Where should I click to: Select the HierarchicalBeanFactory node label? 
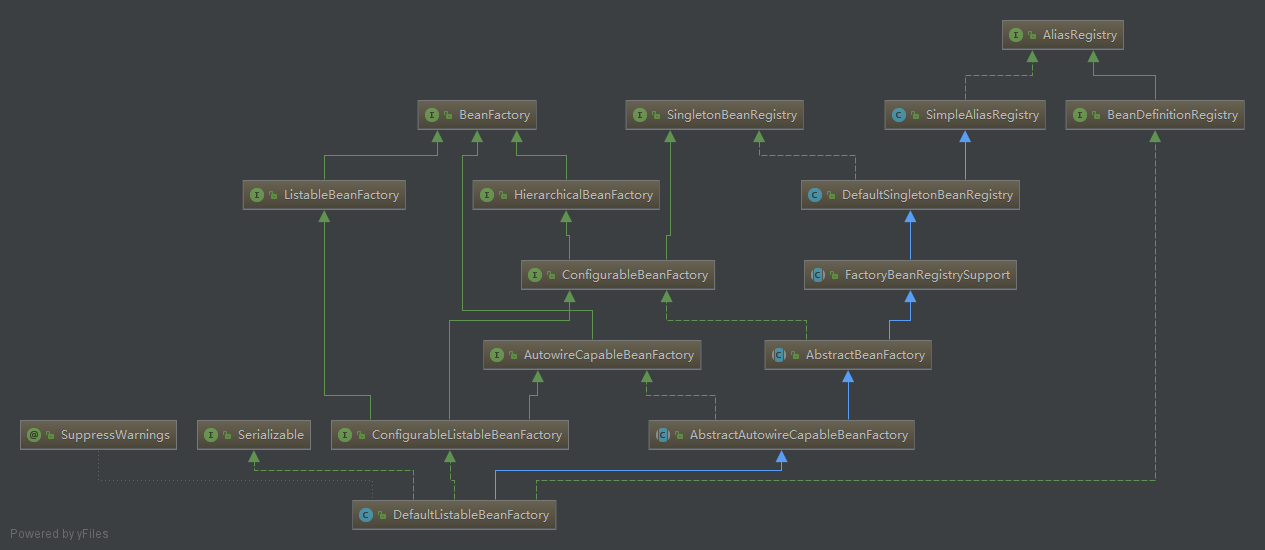click(583, 195)
